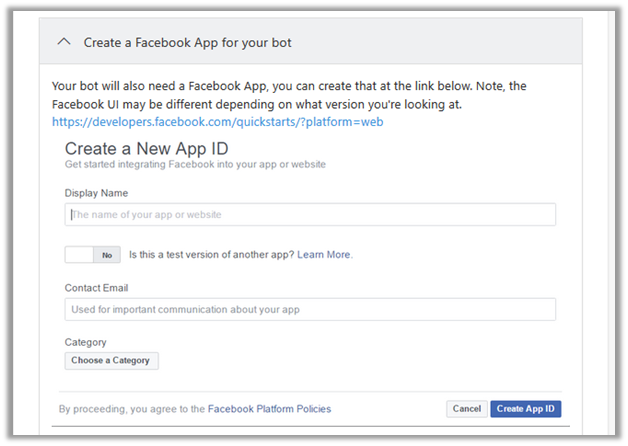Click the 'Your bot will also need' paragraph
The width and height of the screenshot is (628, 446).
(x=300, y=95)
